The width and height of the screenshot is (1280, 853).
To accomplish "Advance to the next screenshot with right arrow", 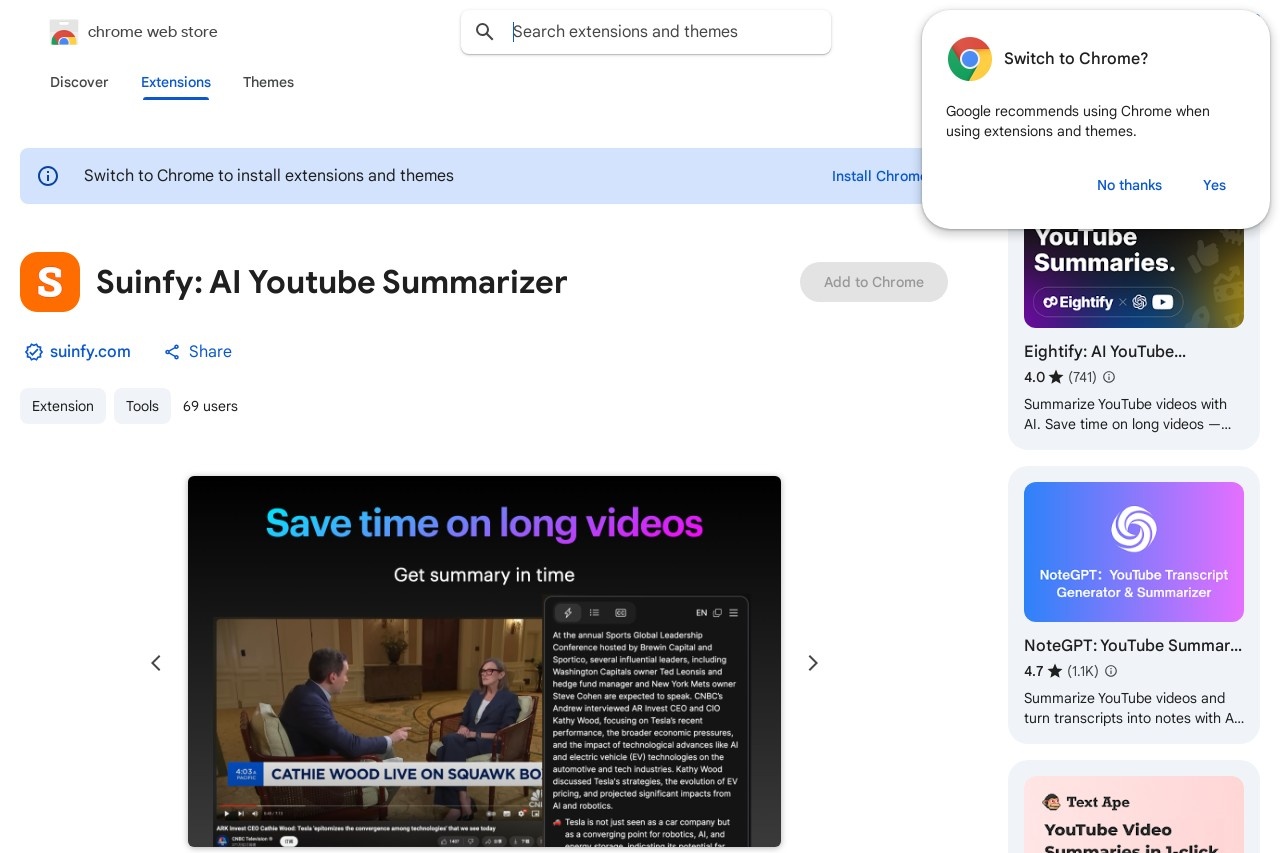I will click(813, 663).
